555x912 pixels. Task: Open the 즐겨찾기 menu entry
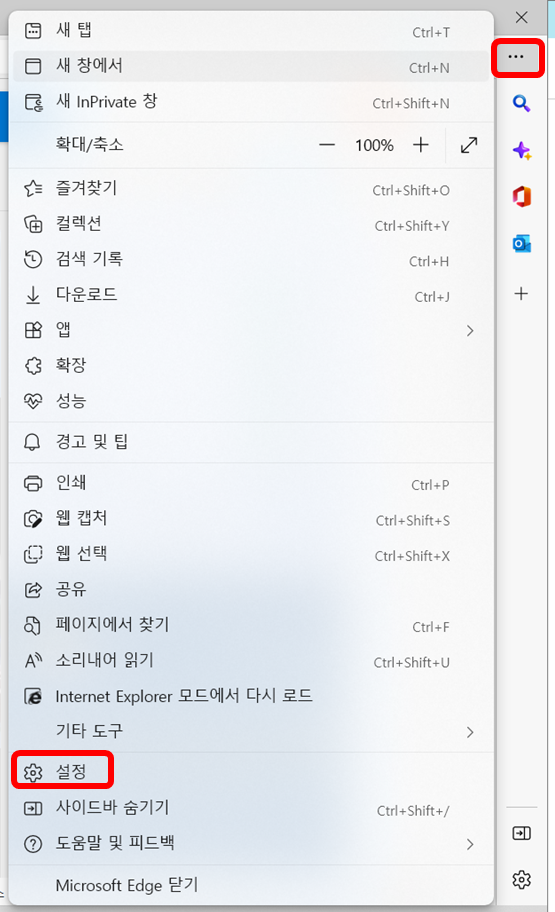click(x=251, y=188)
